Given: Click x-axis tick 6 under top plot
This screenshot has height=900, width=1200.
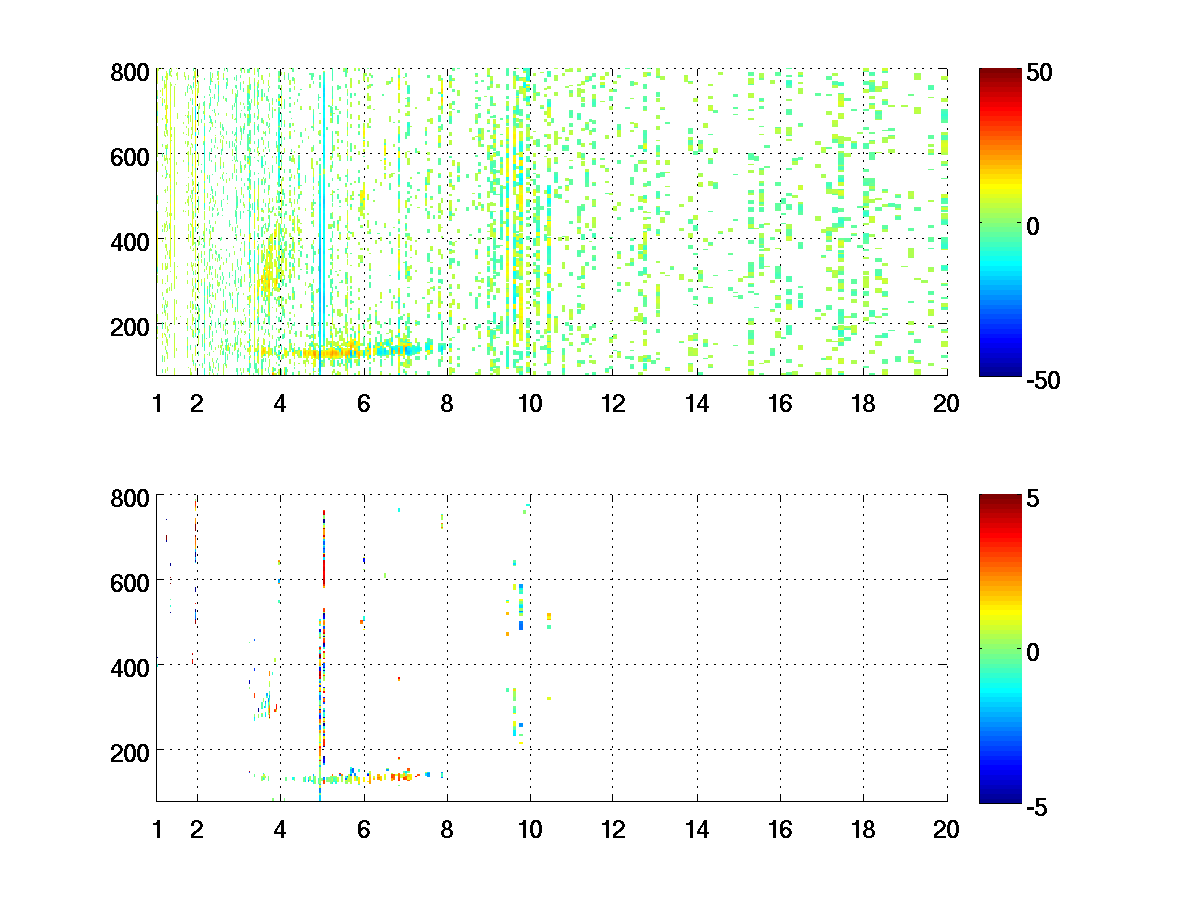Looking at the screenshot, I should [364, 404].
